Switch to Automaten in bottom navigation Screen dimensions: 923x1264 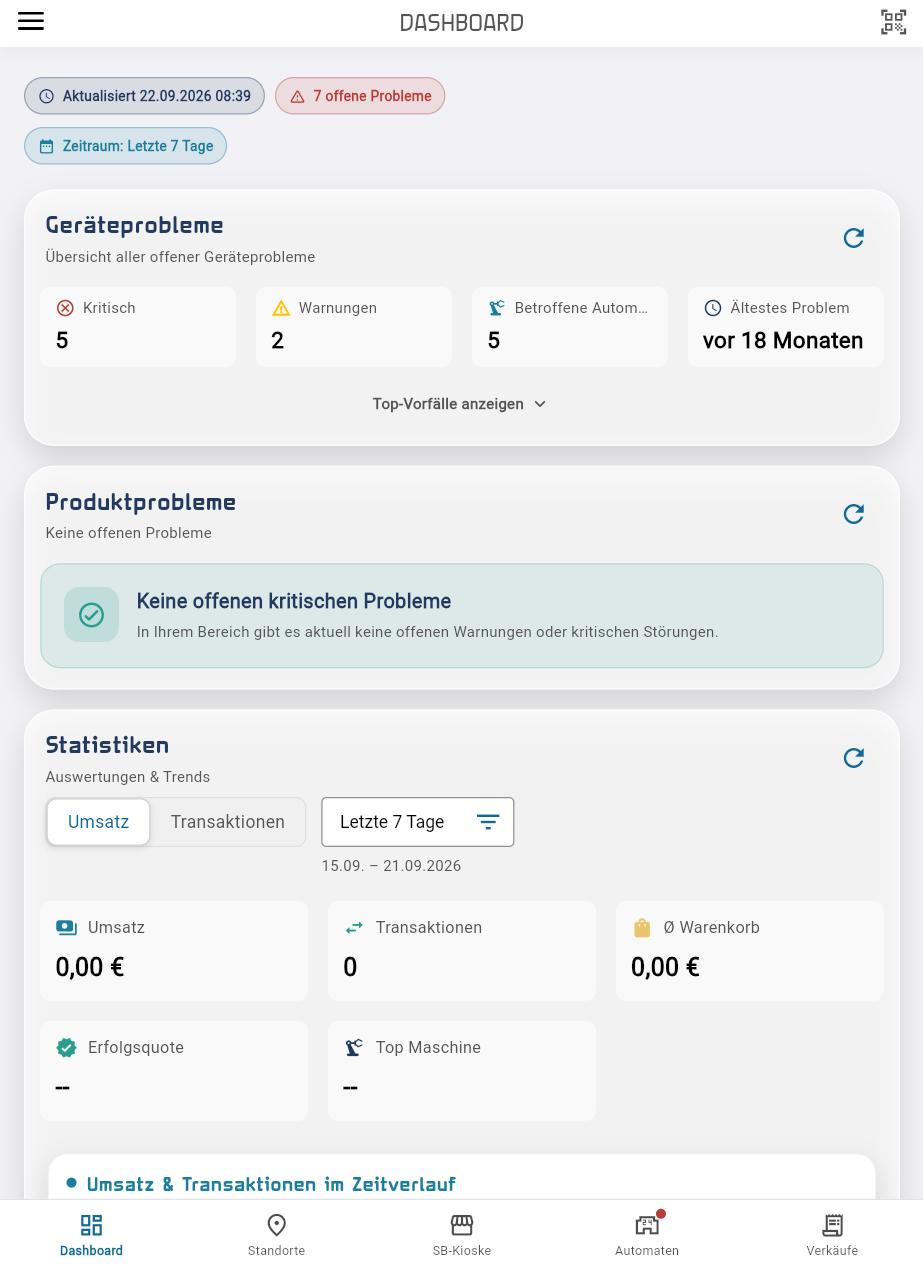click(x=647, y=1234)
